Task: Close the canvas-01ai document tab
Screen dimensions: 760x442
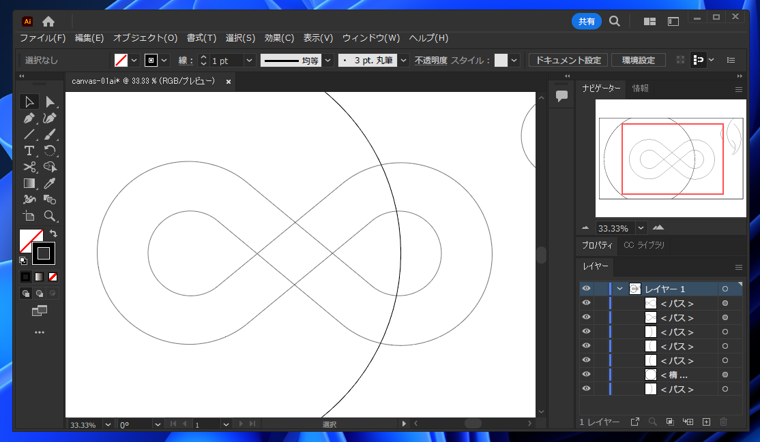Action: click(228, 82)
